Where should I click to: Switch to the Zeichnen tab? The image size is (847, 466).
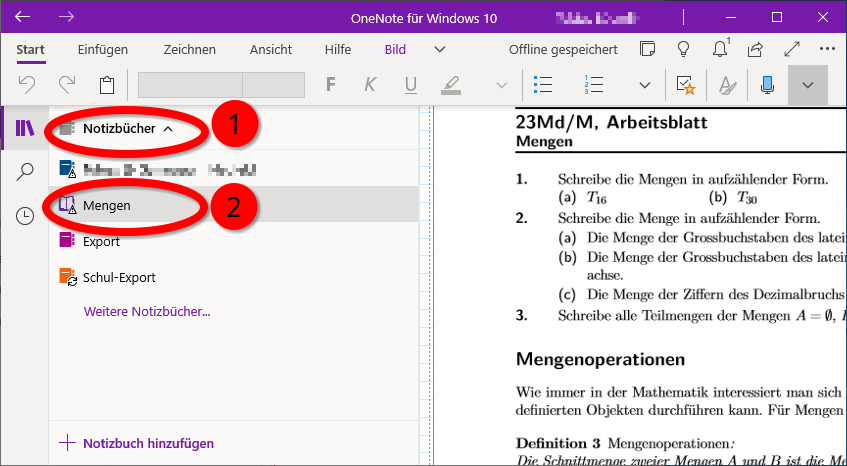tap(190, 50)
